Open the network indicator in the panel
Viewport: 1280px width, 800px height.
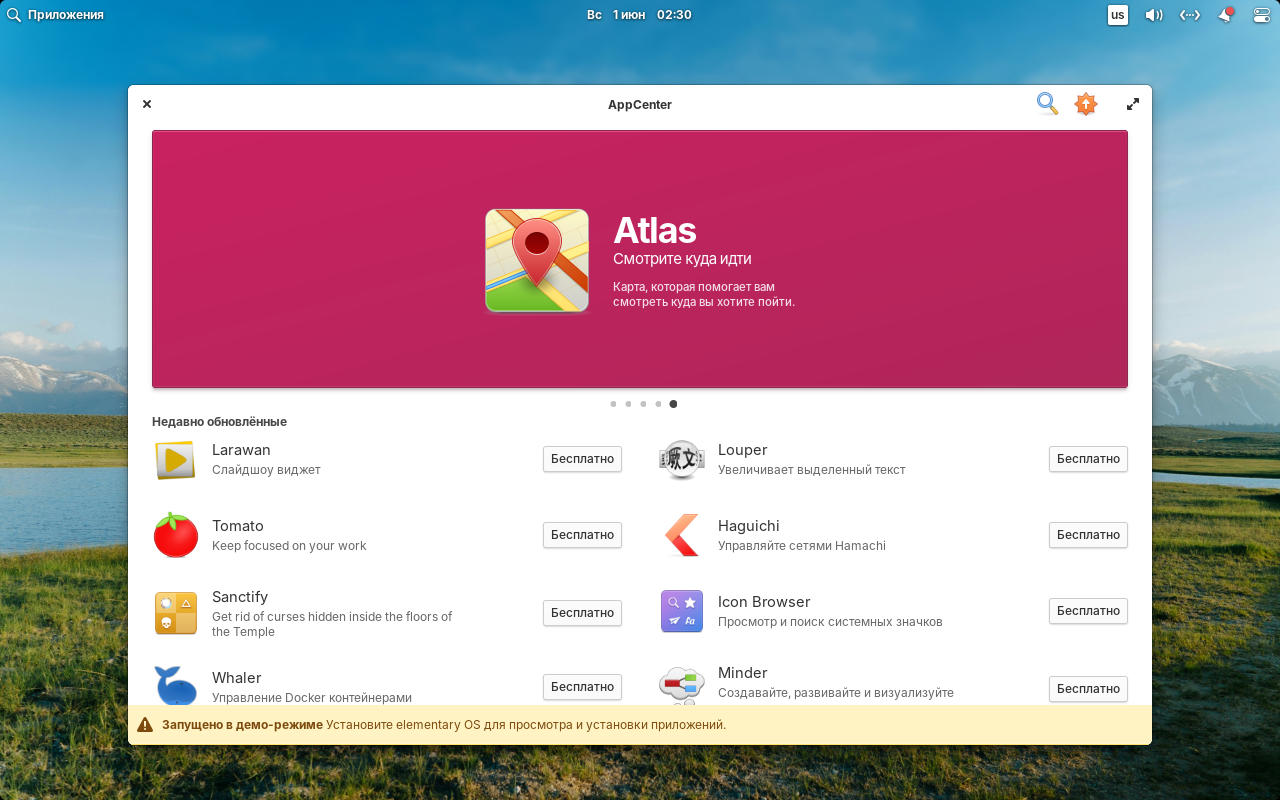coord(1189,15)
